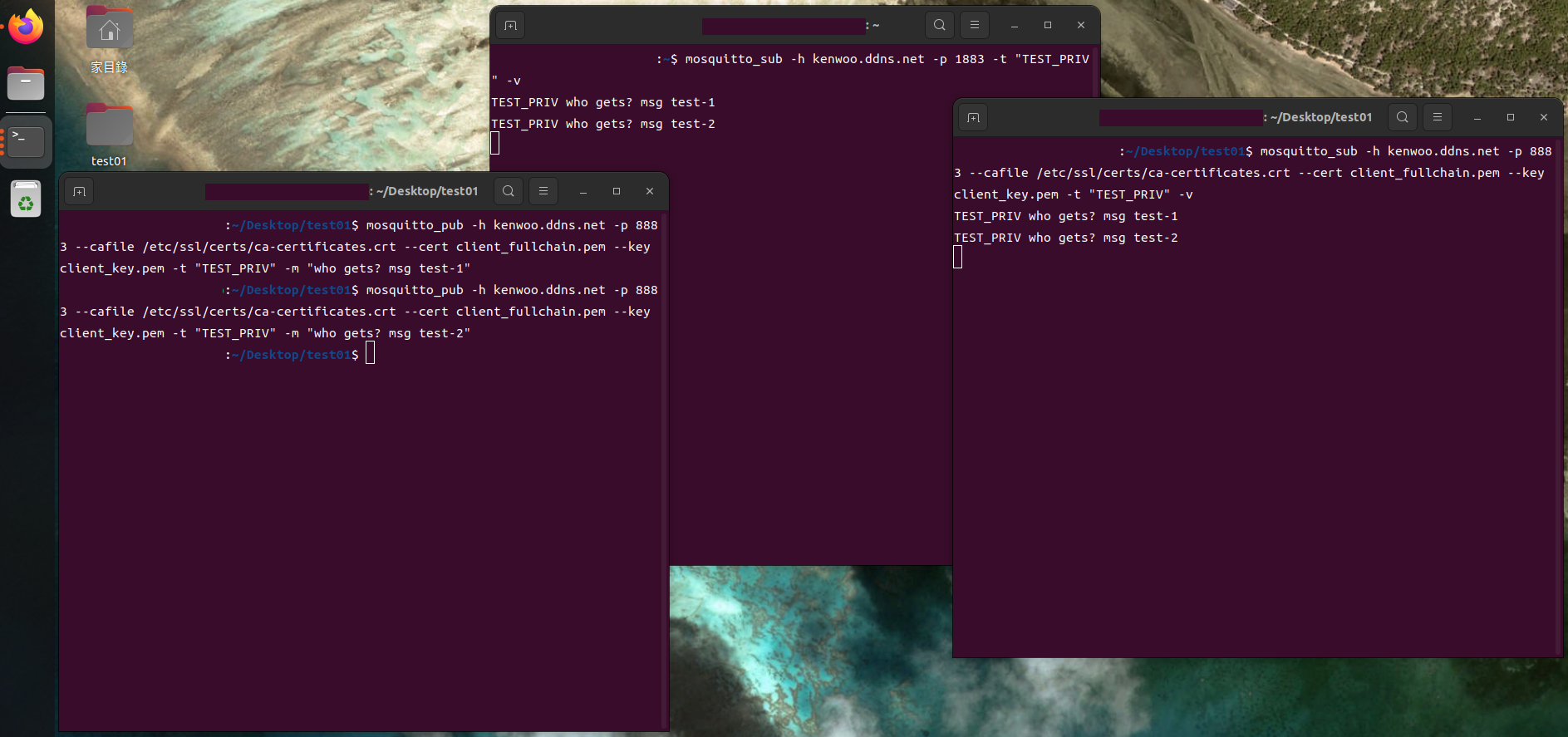Minimize the port 1883 terminal window
The height and width of the screenshot is (737, 1568).
click(1015, 26)
